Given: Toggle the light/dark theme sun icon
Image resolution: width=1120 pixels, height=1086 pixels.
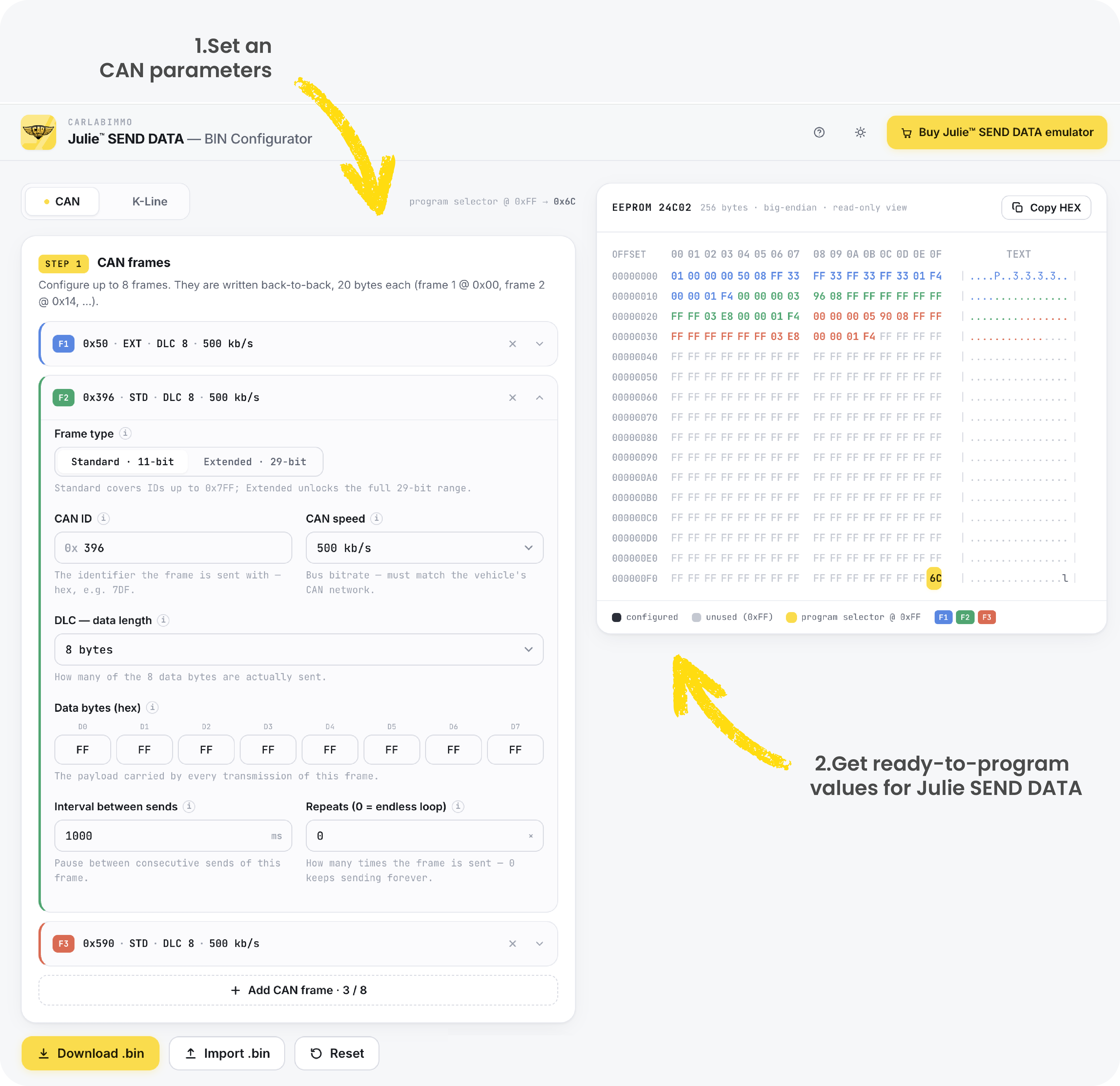Looking at the screenshot, I should (x=860, y=132).
